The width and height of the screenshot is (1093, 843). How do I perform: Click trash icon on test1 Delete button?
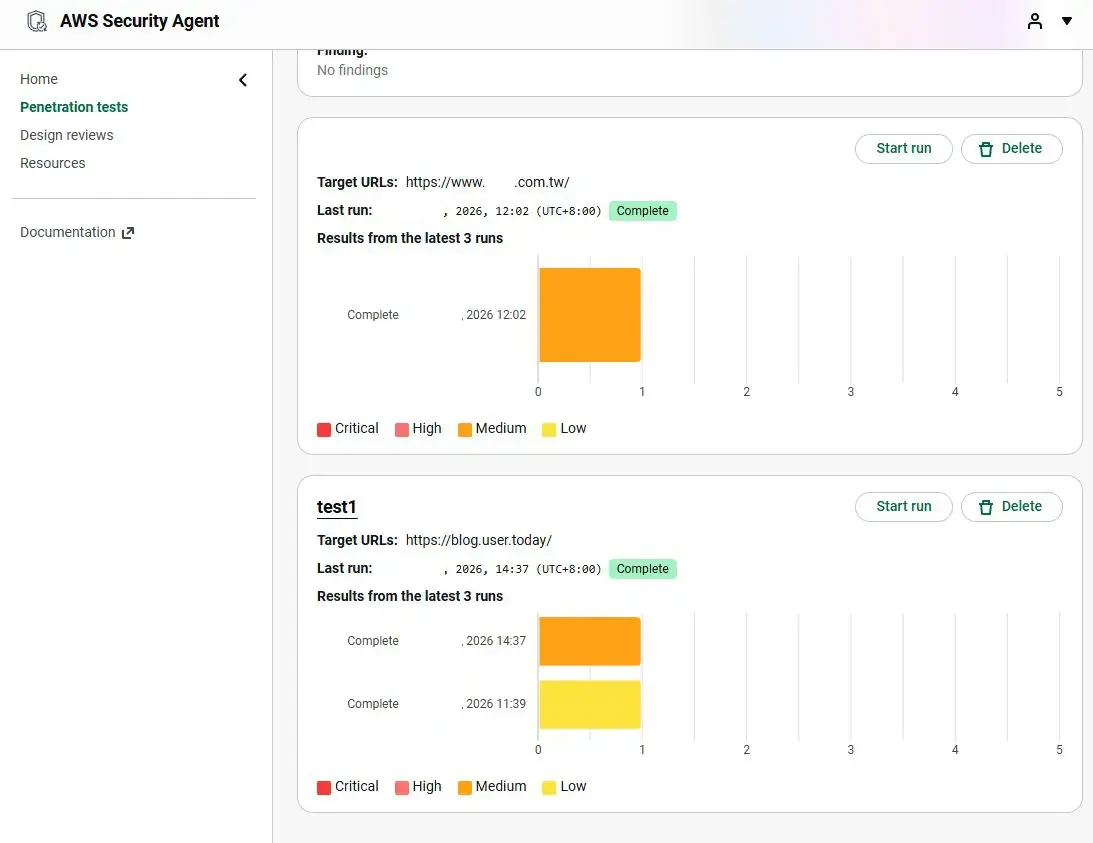(986, 507)
